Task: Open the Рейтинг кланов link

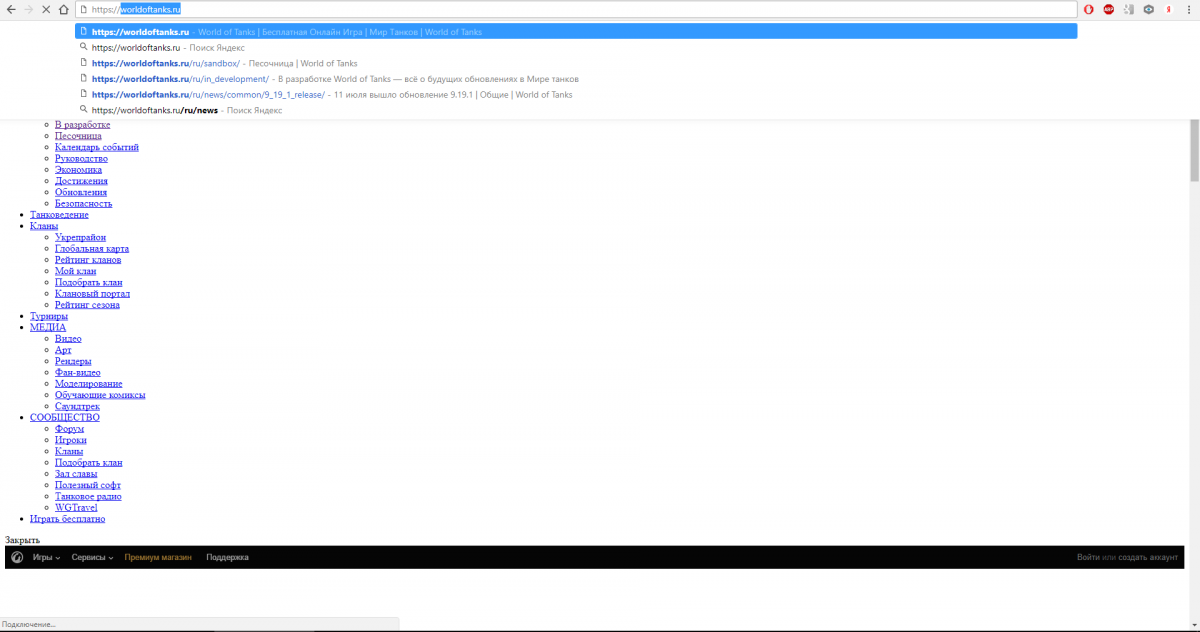Action: [x=88, y=260]
